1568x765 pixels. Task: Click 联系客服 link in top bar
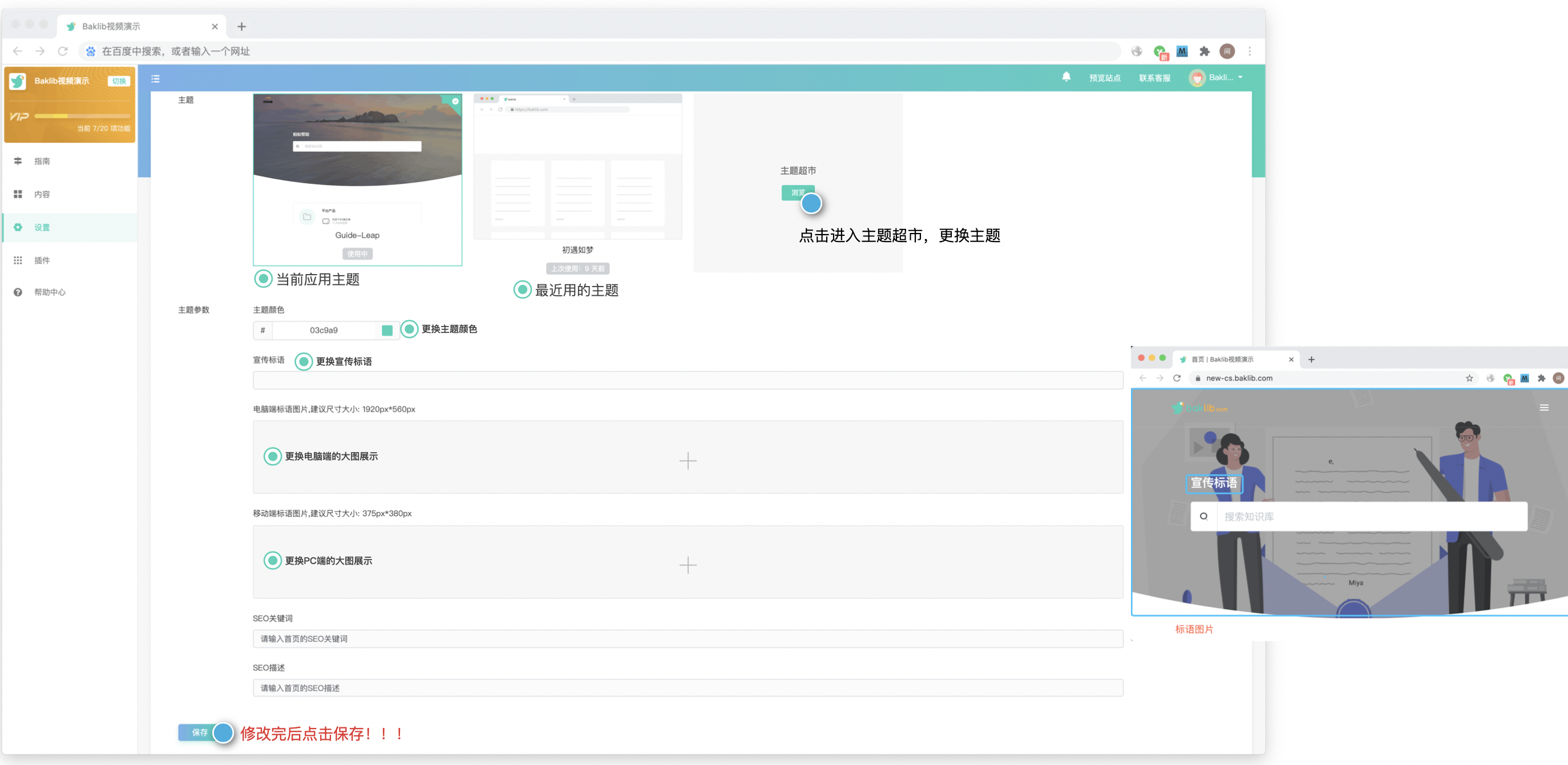1154,78
